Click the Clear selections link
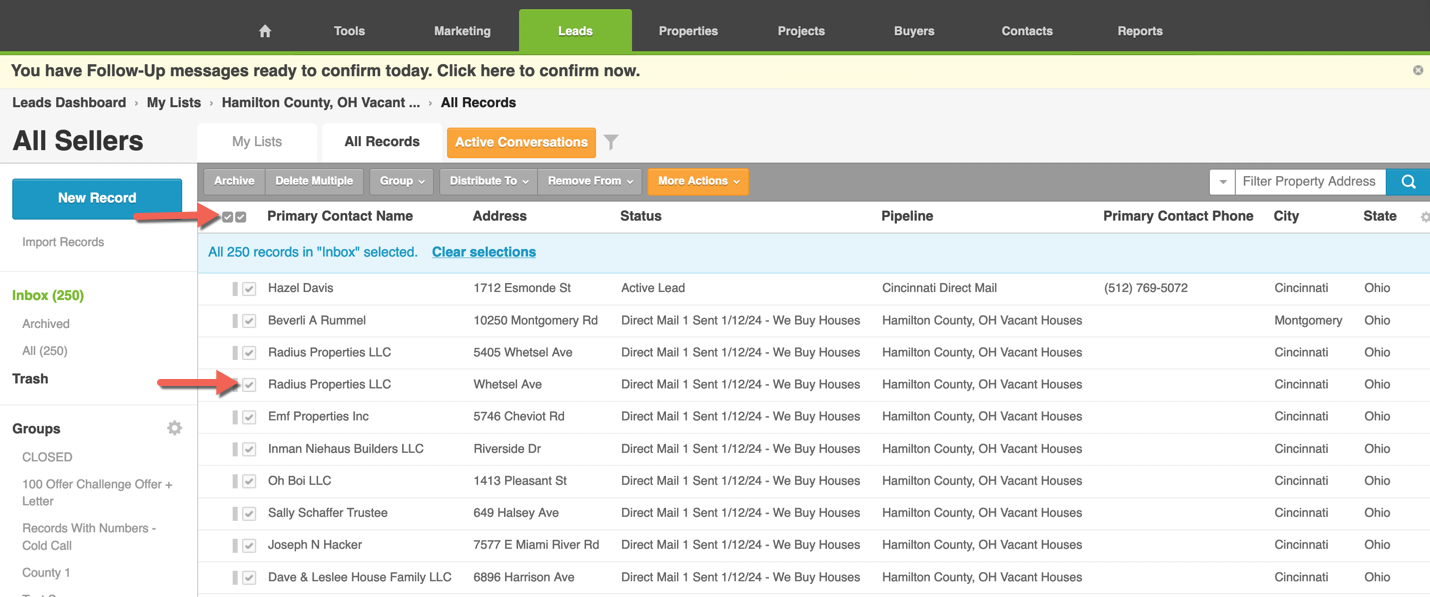1430x597 pixels. pyautogui.click(x=483, y=252)
